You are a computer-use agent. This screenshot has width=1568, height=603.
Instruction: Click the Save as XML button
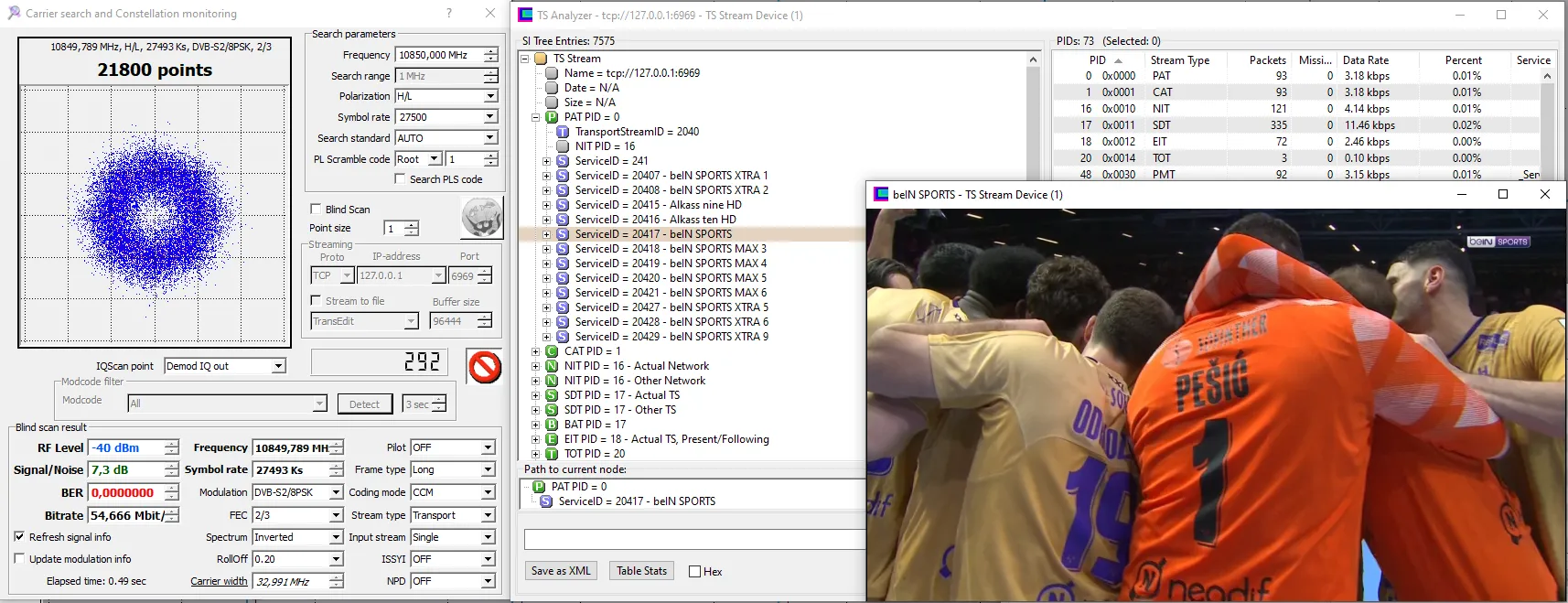(x=561, y=571)
